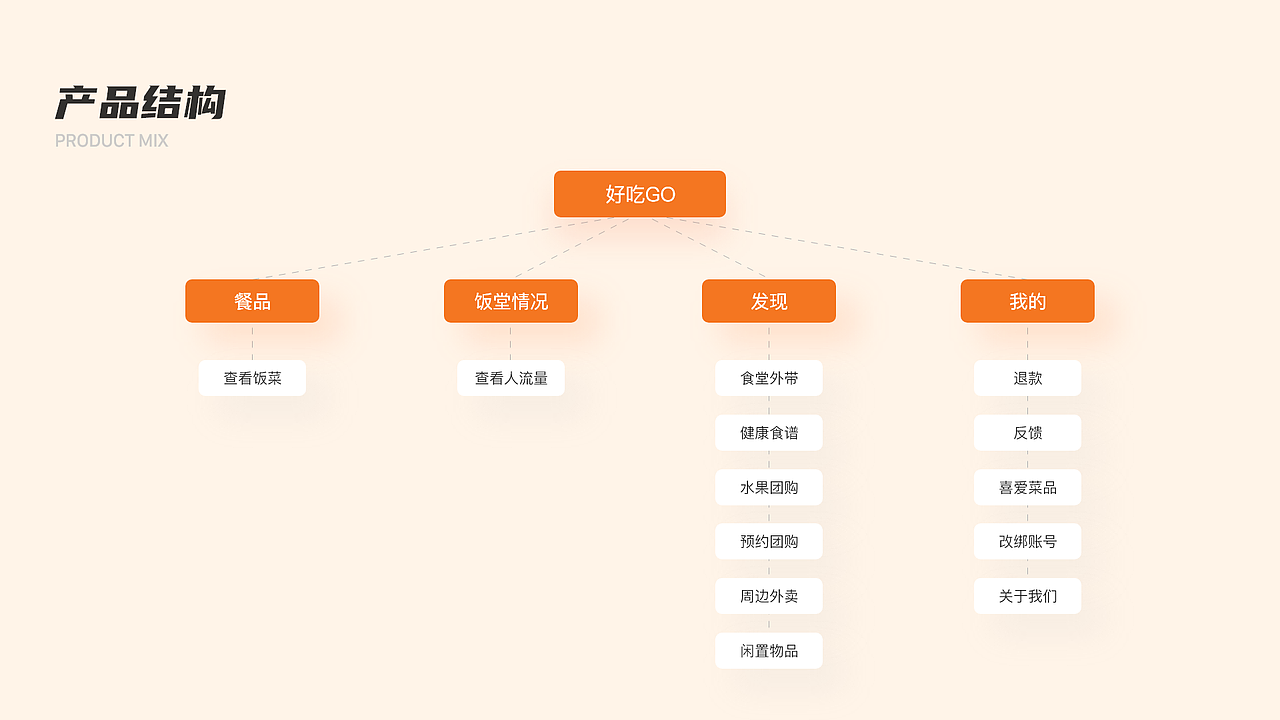This screenshot has width=1280, height=720.
Task: Select the 餐品 category node
Action: coord(252,301)
